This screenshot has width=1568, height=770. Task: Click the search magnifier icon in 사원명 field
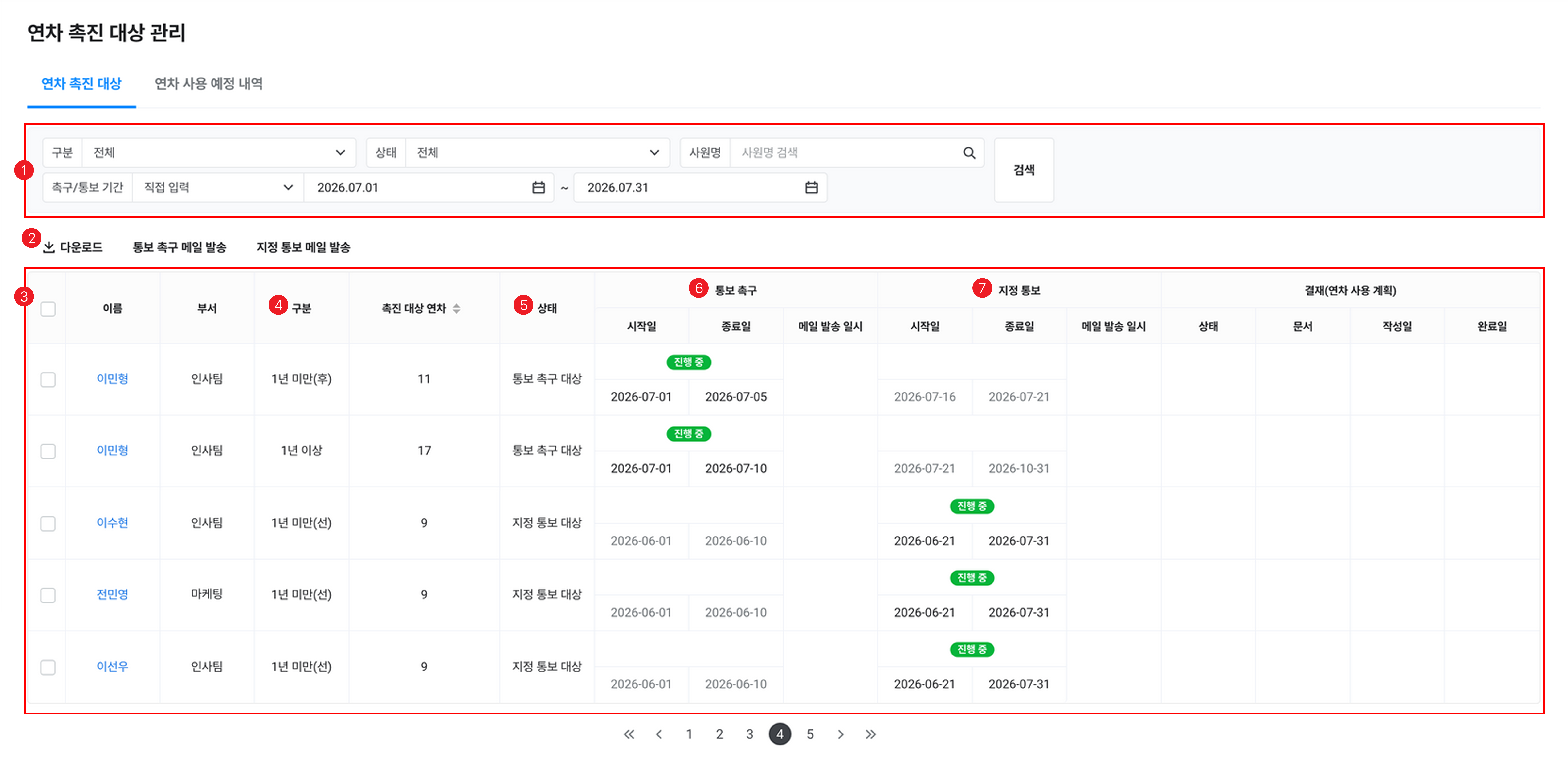[x=969, y=153]
